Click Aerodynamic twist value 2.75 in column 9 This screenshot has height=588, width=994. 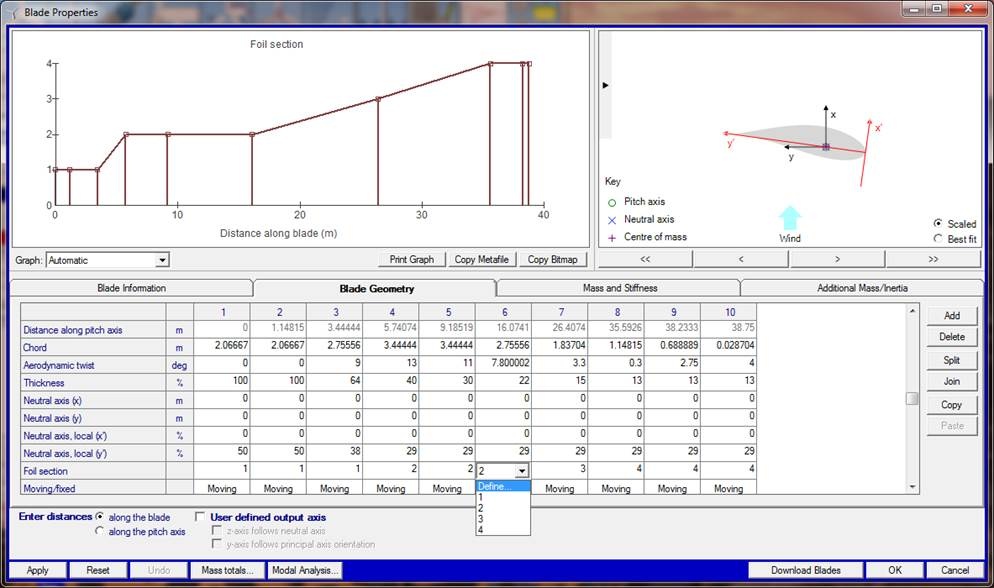point(672,363)
